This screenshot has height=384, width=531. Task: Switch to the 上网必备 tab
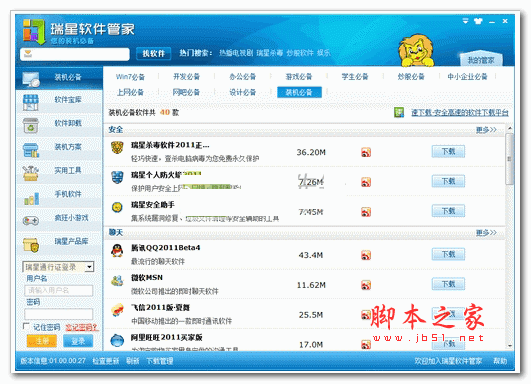coord(130,92)
